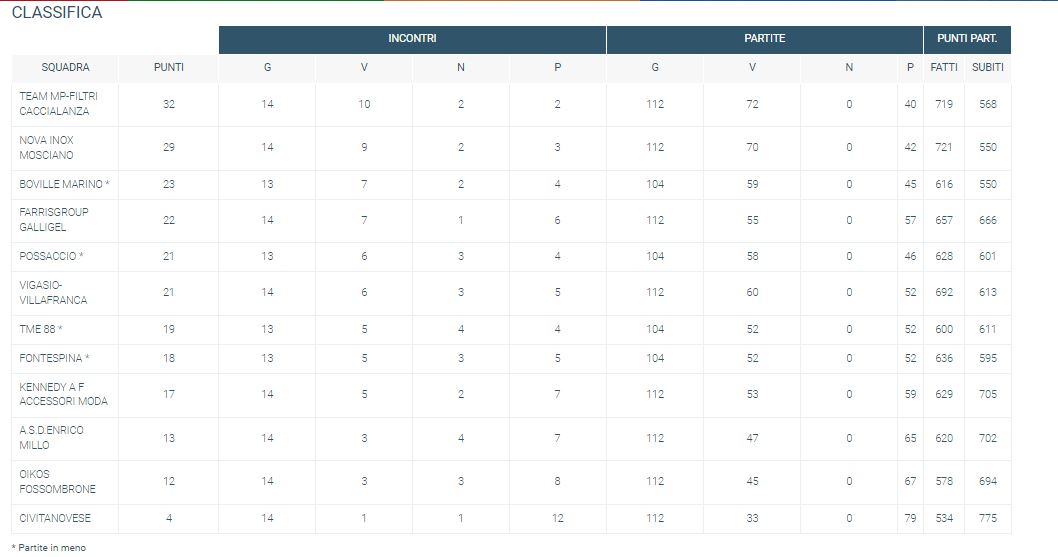The height and width of the screenshot is (557, 1058).
Task: Select NOVA INOX MOSCIANO team name
Action: (47, 148)
